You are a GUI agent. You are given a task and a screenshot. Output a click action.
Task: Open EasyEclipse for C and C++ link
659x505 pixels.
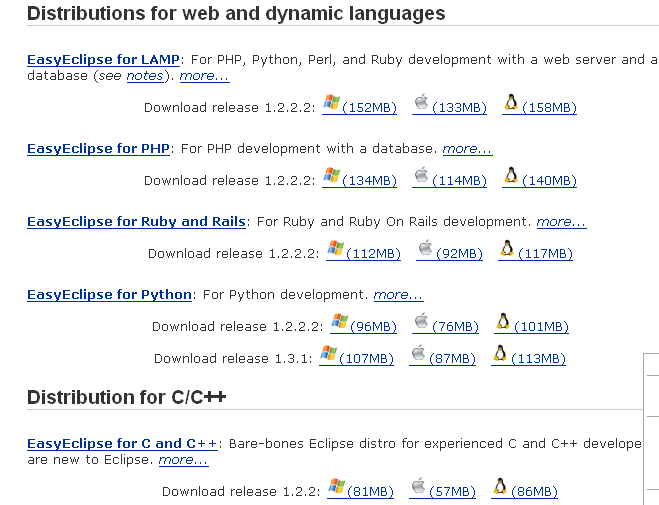[122, 444]
